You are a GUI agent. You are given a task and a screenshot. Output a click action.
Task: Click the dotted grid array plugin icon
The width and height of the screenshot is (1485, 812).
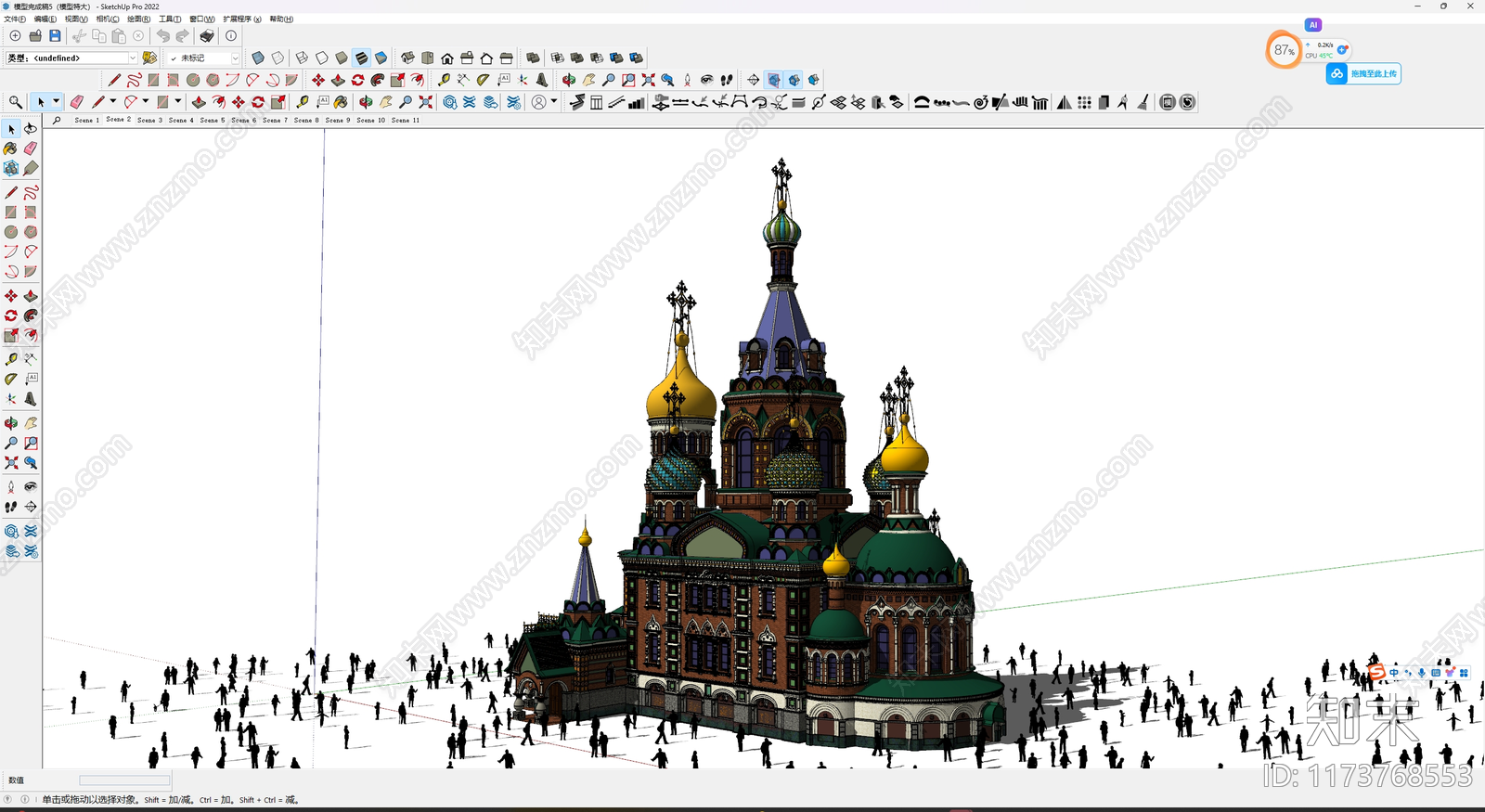[1084, 102]
